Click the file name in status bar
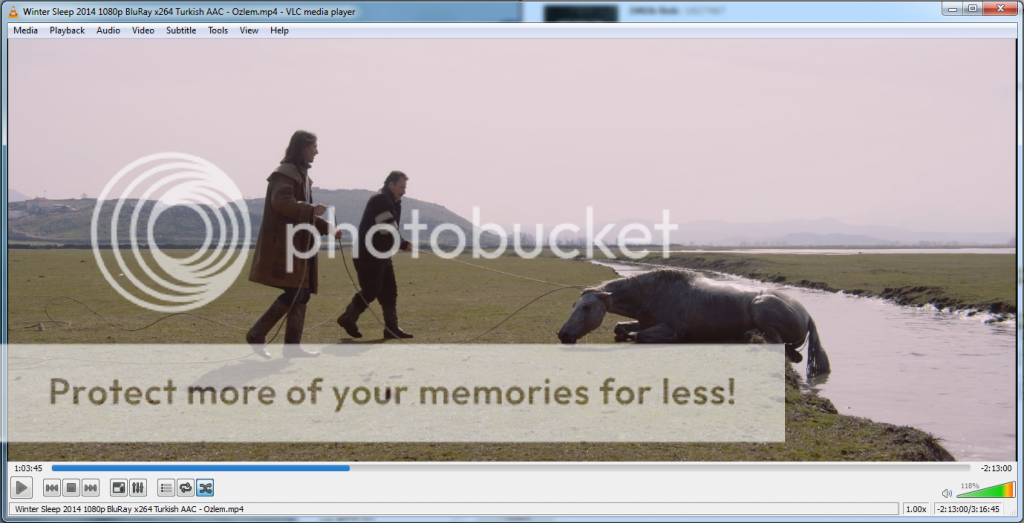 (x=129, y=509)
